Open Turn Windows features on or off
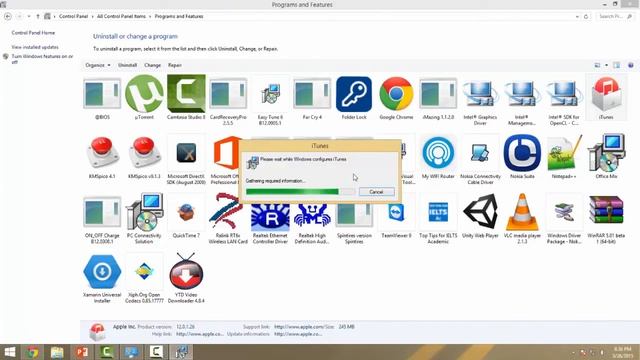 pos(42,59)
